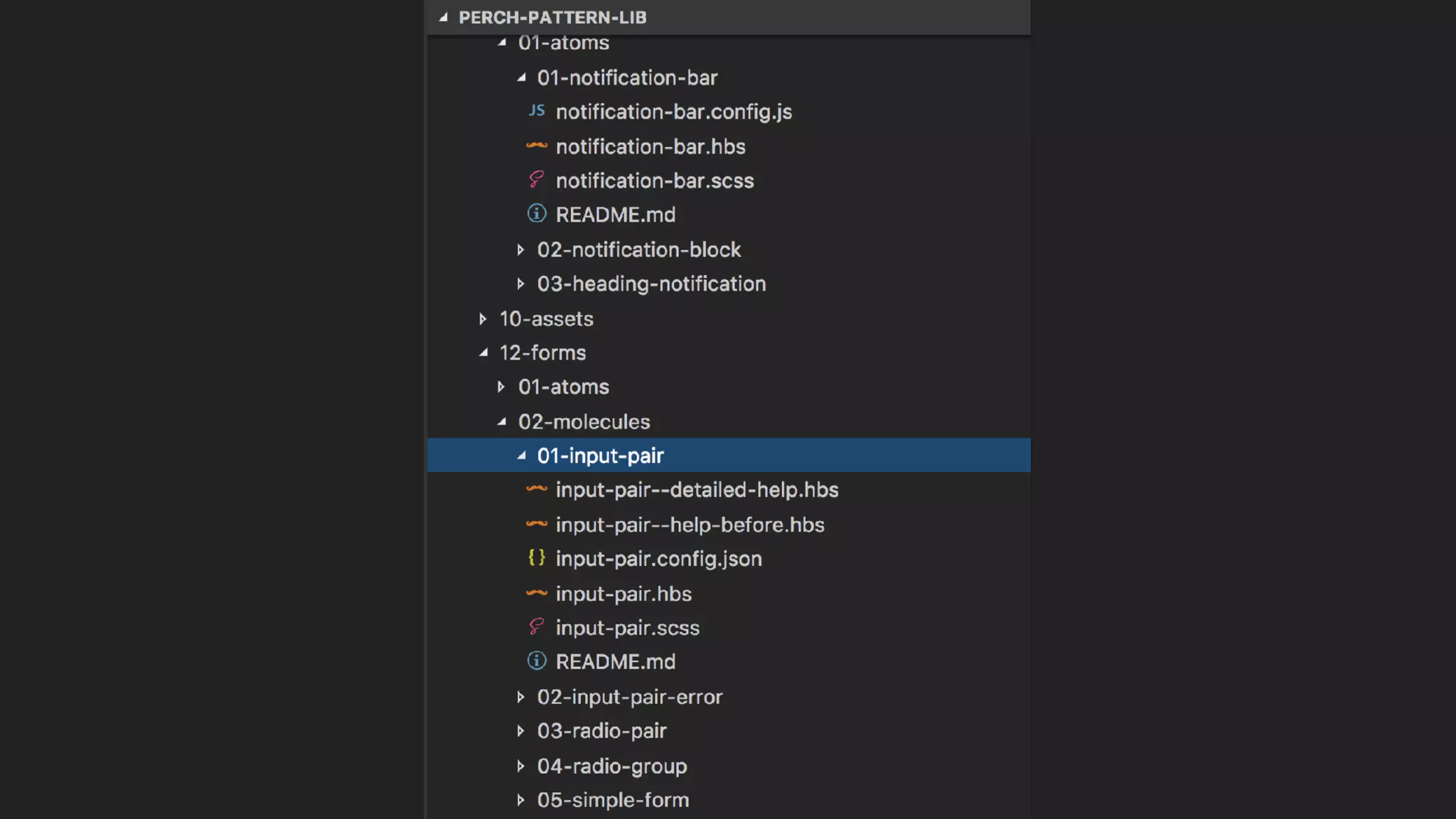Click JSON braces icon beside input-pair.config.json

(536, 558)
